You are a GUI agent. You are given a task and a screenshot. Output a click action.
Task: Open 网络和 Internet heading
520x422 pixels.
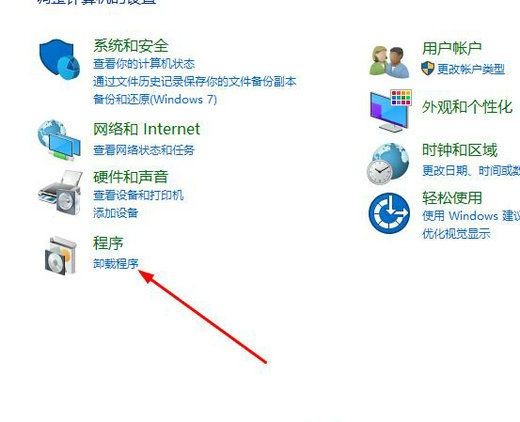pos(146,129)
